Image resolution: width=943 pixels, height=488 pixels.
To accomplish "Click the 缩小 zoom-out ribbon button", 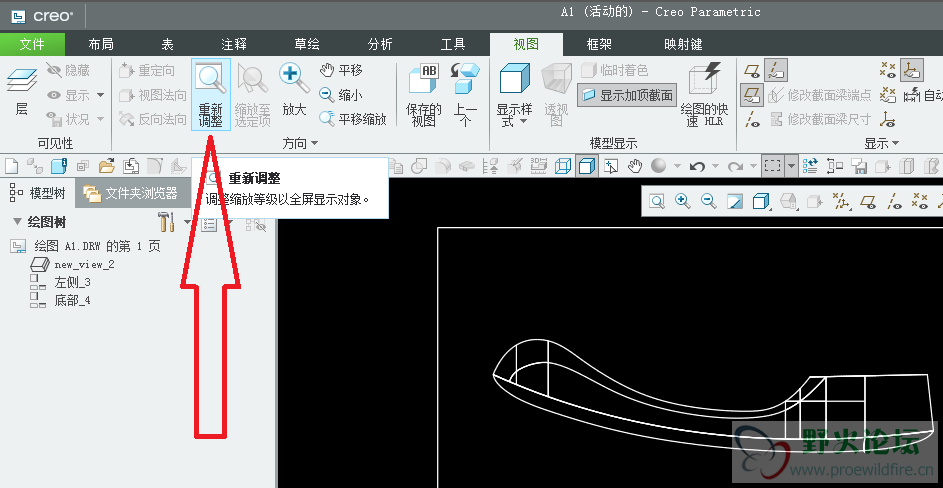I will pos(341,95).
